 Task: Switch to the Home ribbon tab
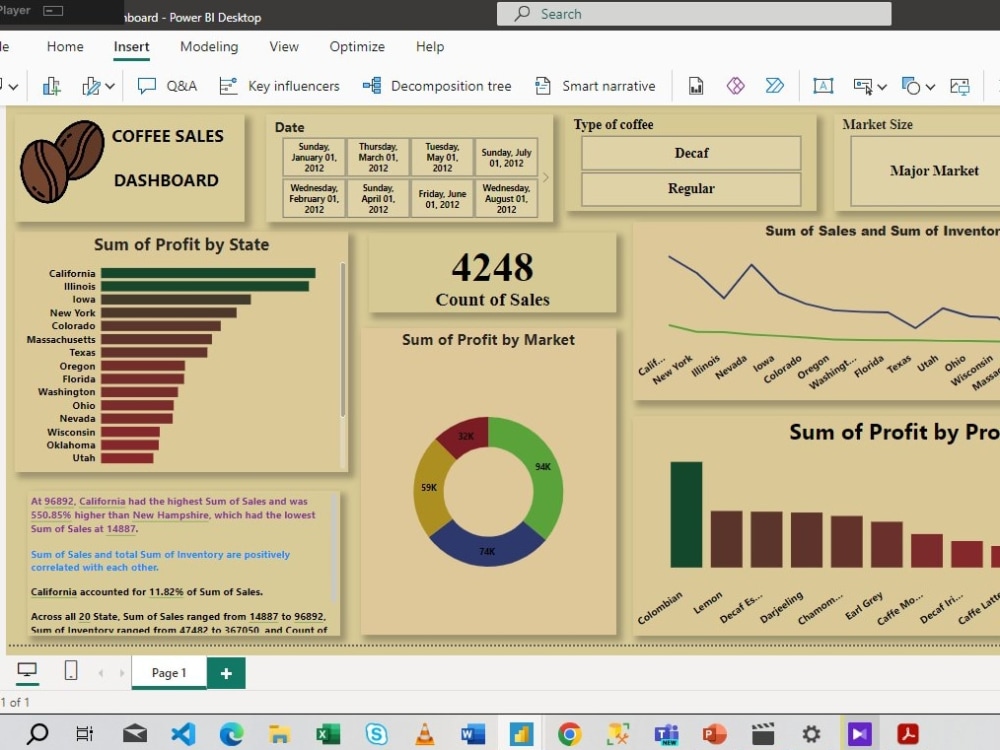click(x=64, y=46)
